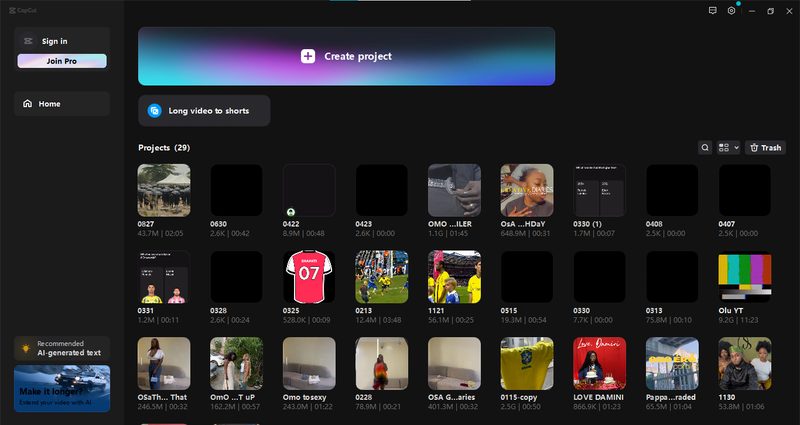Screen dimensions: 800x425
Task: Click the Create project plus icon
Action: (x=308, y=56)
